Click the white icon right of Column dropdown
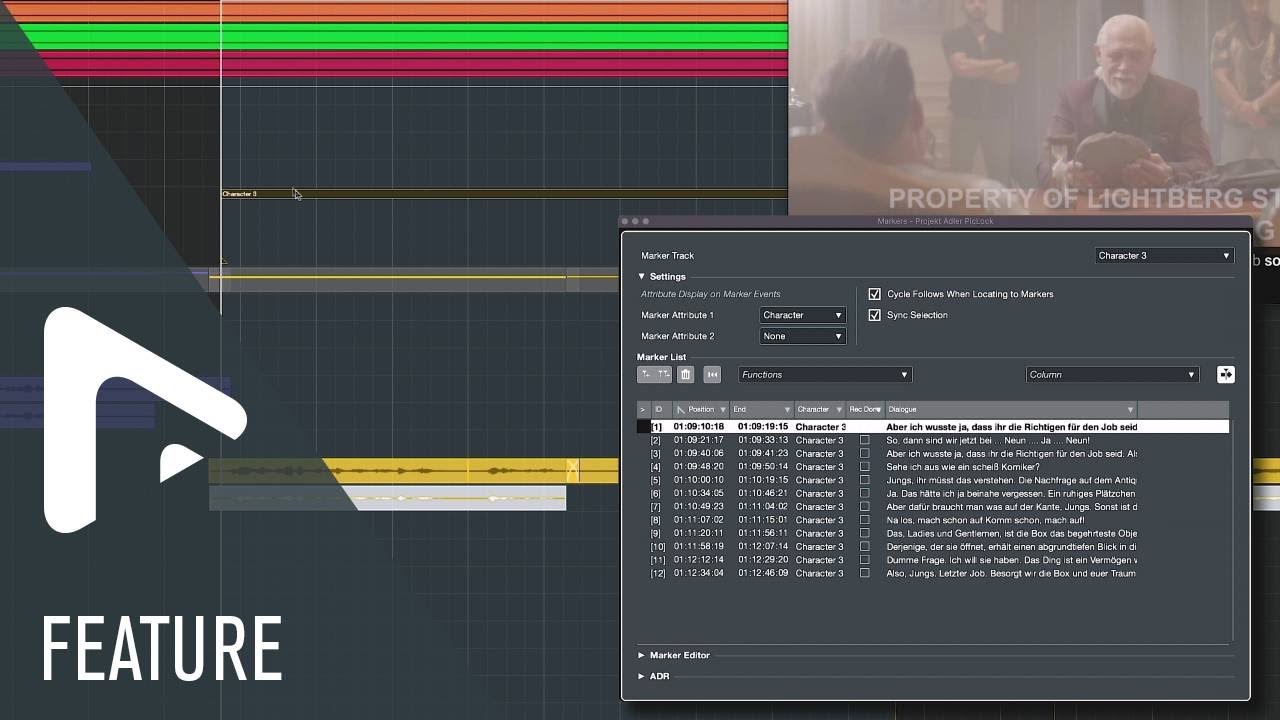This screenshot has width=1280, height=720. pyautogui.click(x=1225, y=374)
